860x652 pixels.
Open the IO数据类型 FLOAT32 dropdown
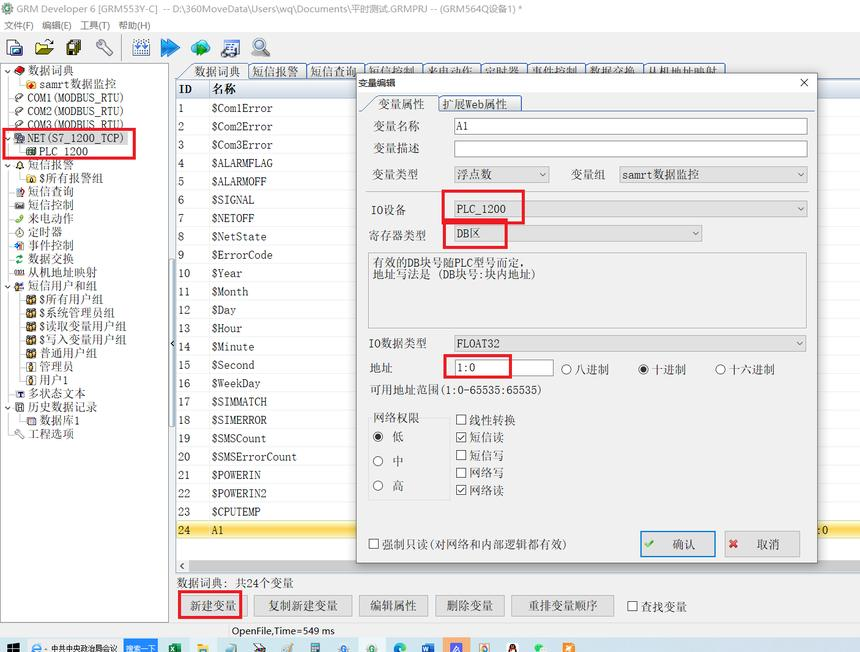[x=630, y=343]
